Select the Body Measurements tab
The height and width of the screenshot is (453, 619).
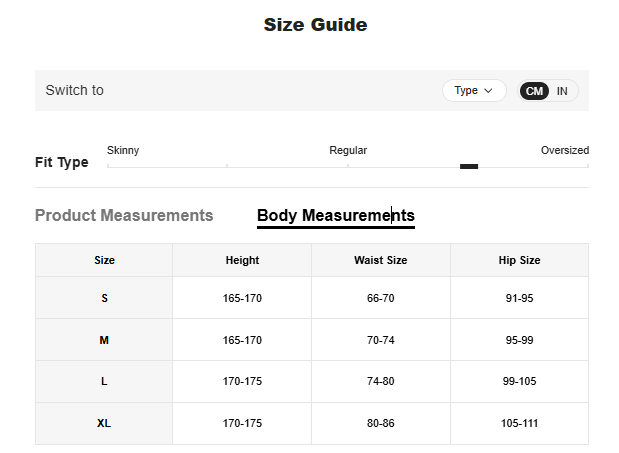pos(335,216)
